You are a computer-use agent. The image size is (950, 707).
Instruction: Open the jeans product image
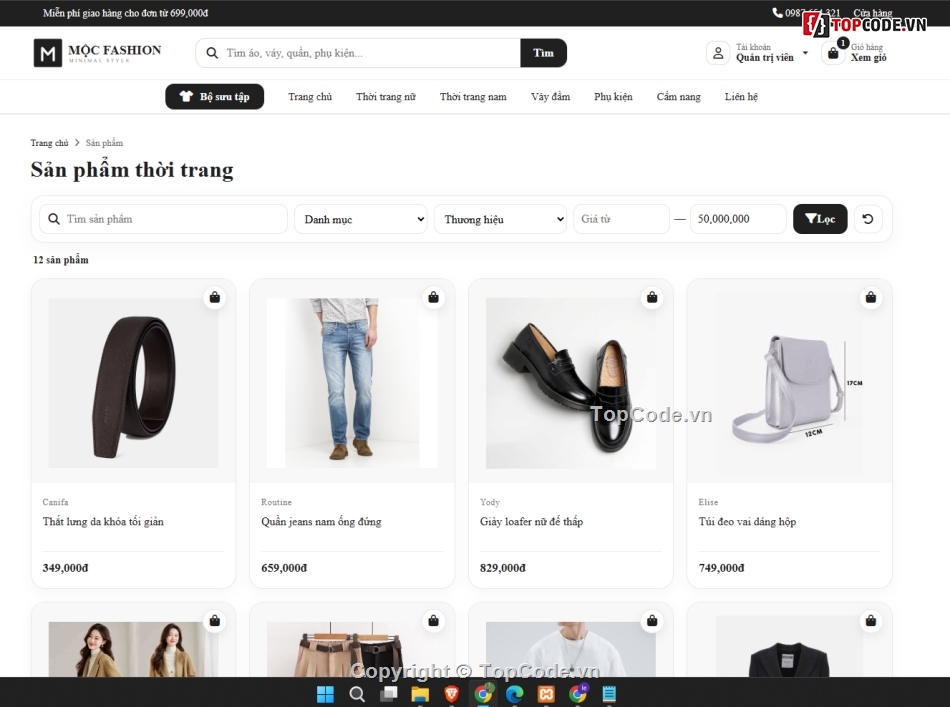point(352,383)
